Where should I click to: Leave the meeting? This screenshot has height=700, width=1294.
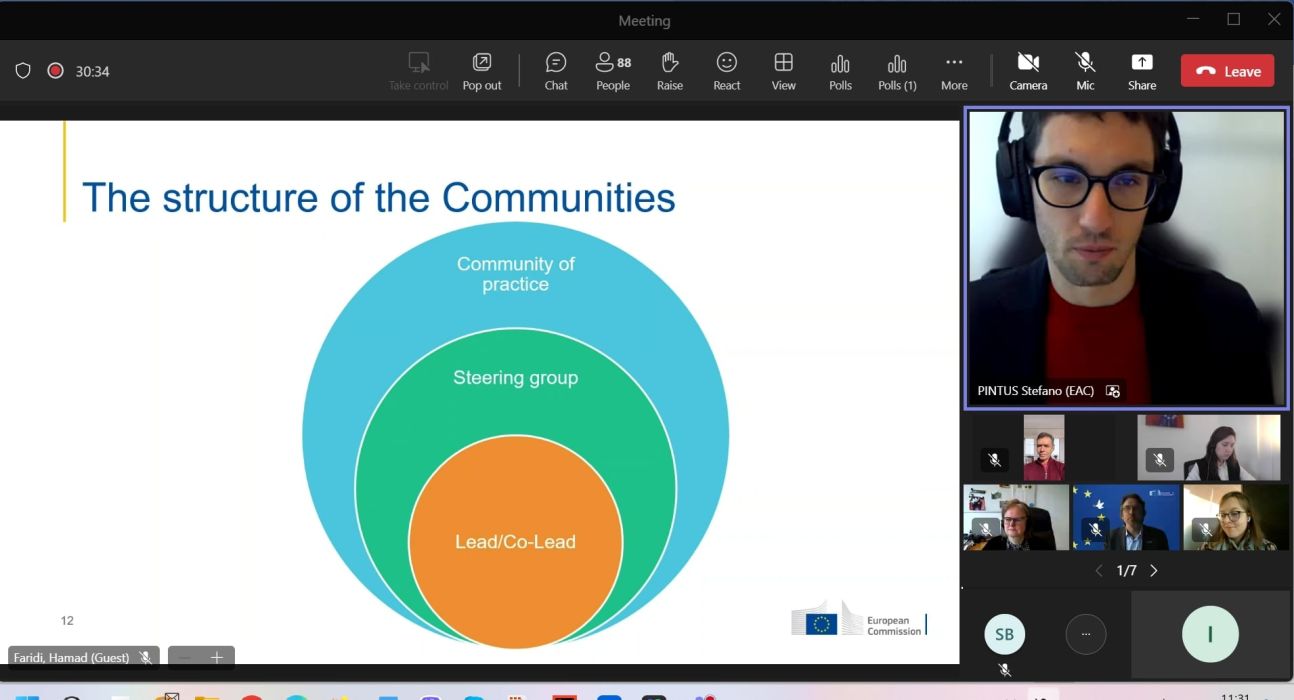coord(1227,71)
